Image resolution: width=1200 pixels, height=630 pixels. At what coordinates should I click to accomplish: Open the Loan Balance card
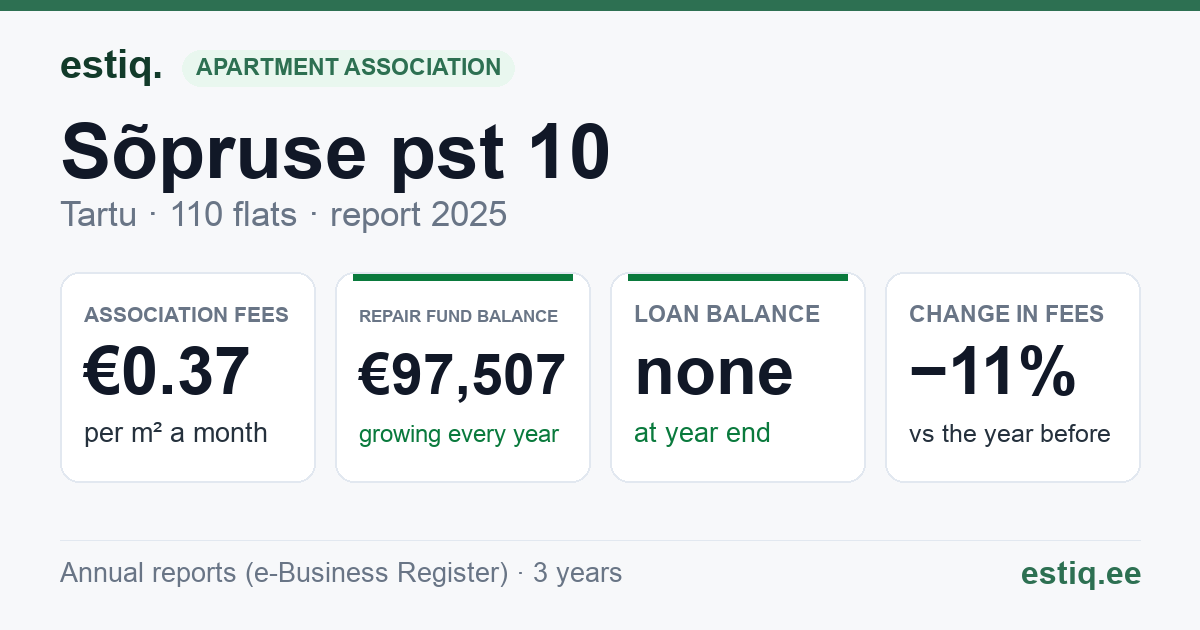click(x=738, y=377)
